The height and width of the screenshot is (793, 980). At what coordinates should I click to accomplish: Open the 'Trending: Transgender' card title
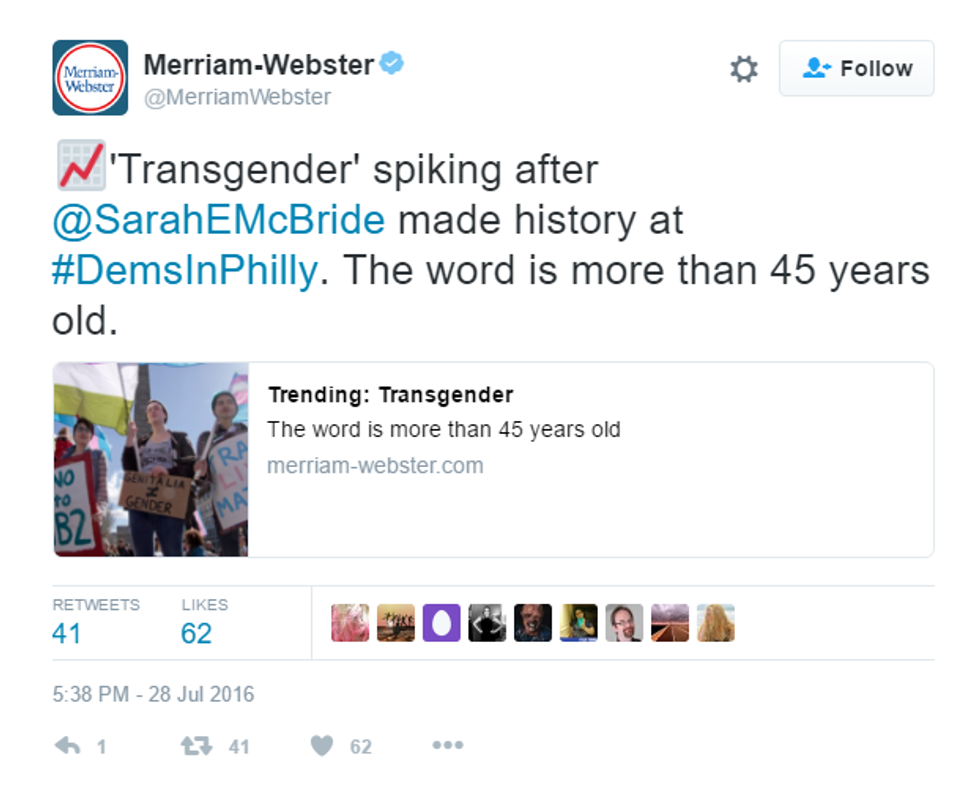click(390, 395)
